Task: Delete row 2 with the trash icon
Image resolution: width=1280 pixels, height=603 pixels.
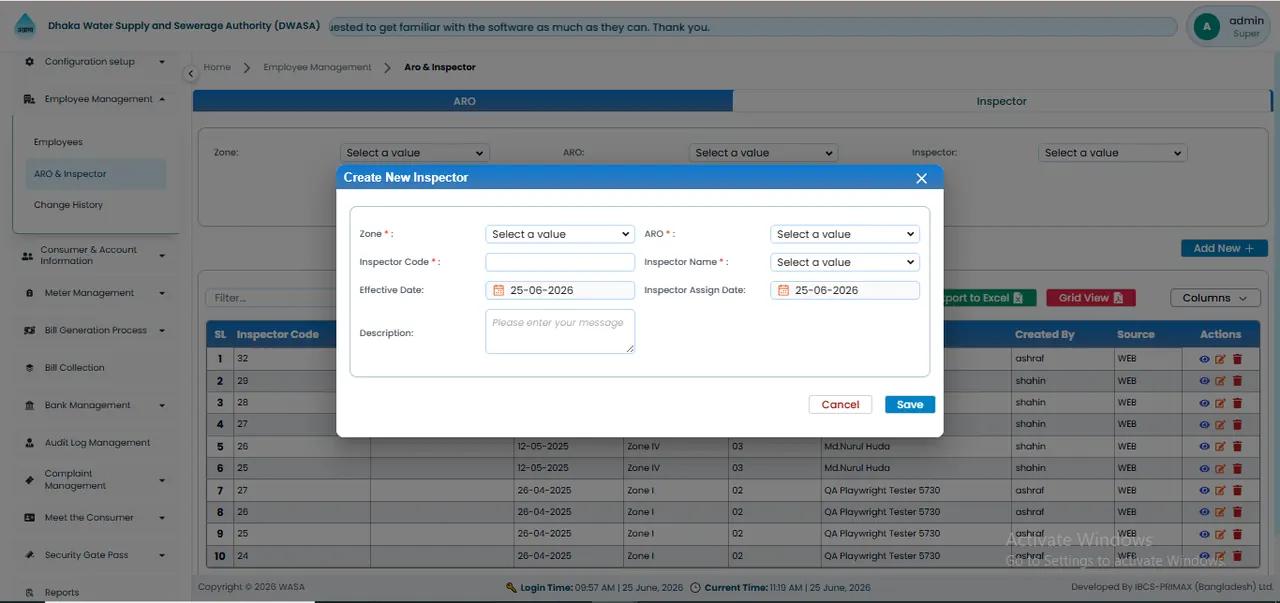Action: (x=1237, y=381)
